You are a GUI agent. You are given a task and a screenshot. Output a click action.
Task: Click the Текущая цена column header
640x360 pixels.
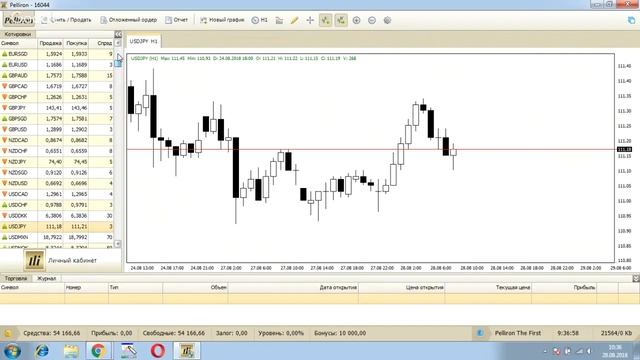click(488, 288)
